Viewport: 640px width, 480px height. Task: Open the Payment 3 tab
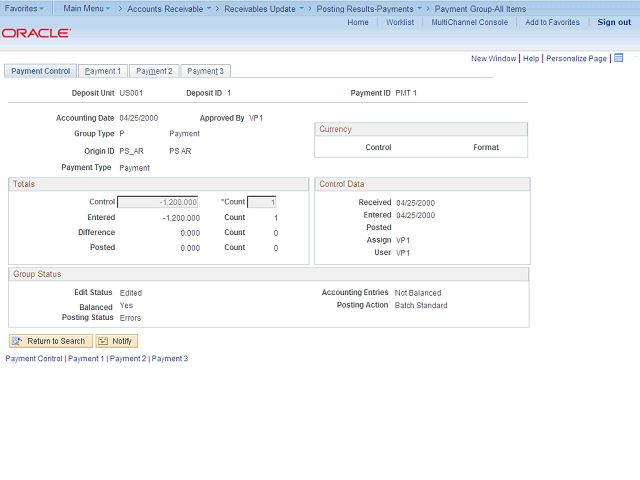(206, 71)
